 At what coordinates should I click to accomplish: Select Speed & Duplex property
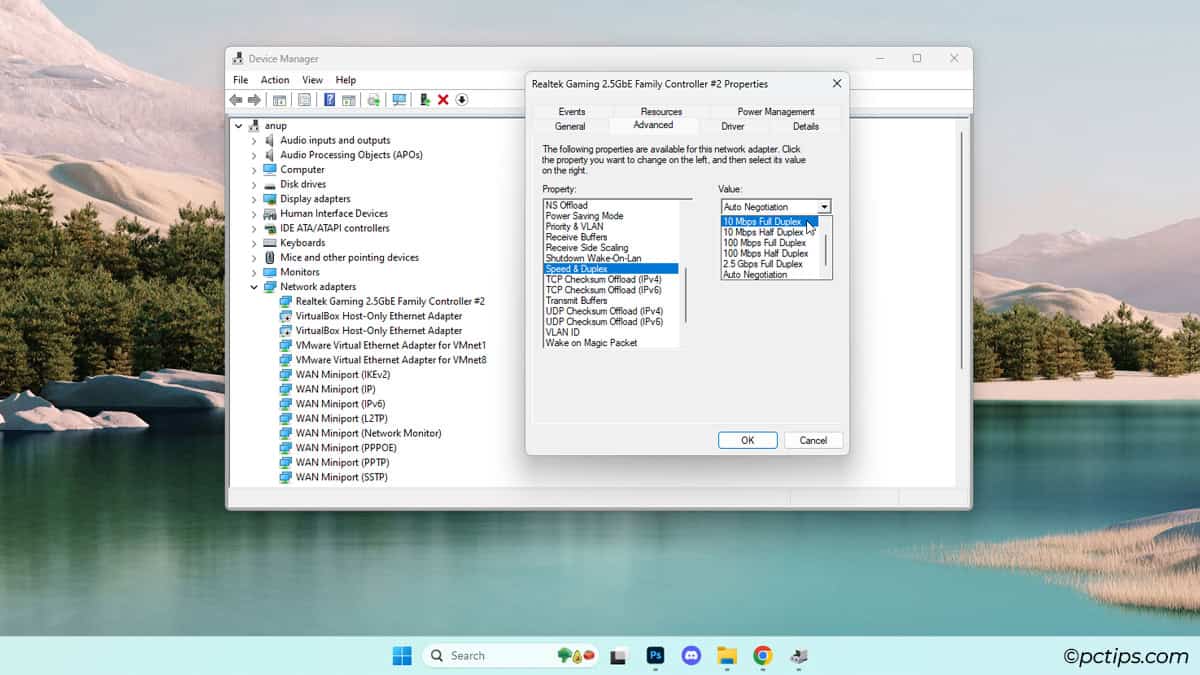pos(611,269)
